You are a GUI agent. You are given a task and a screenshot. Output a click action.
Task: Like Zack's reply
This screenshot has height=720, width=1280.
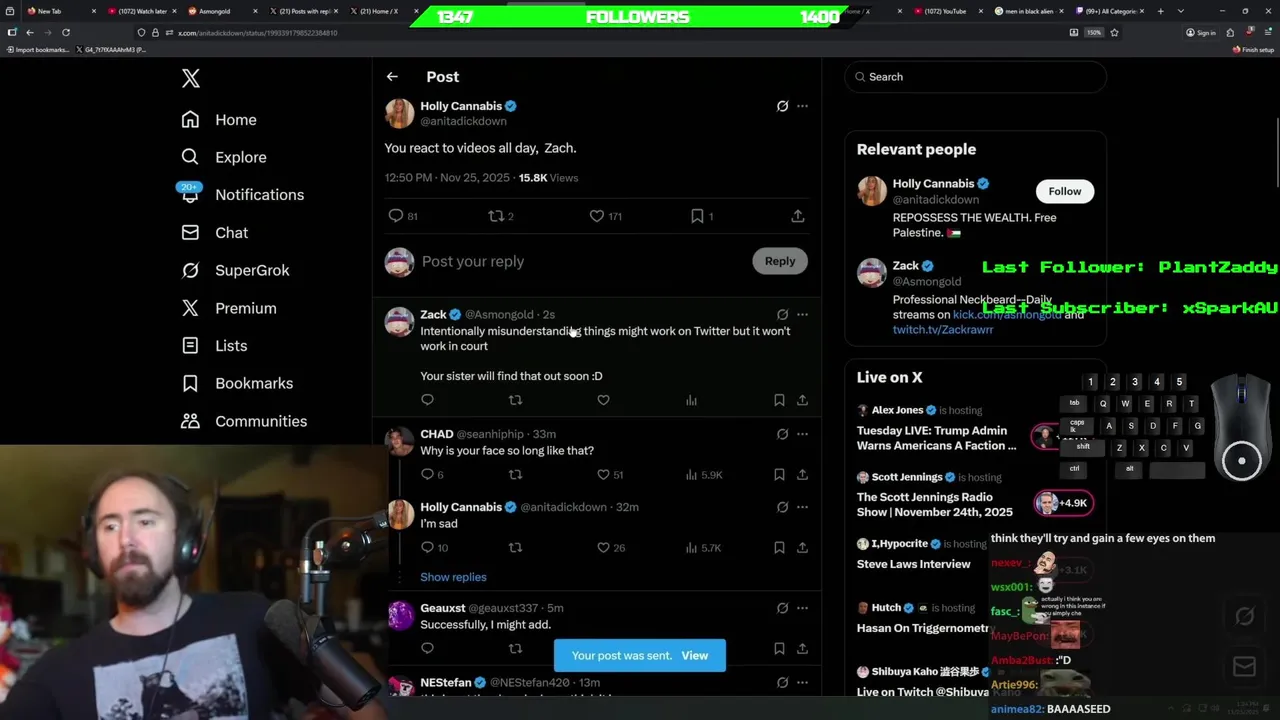(603, 400)
